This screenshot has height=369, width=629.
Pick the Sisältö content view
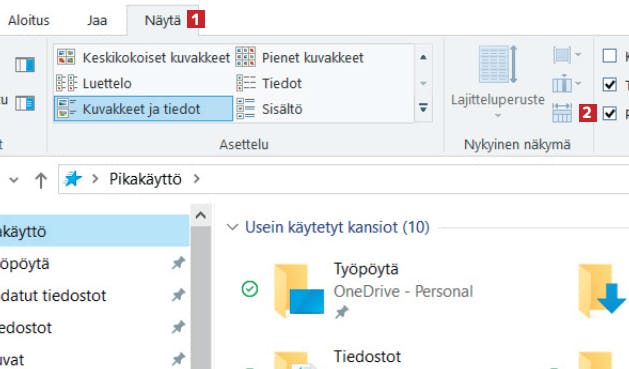click(269, 109)
